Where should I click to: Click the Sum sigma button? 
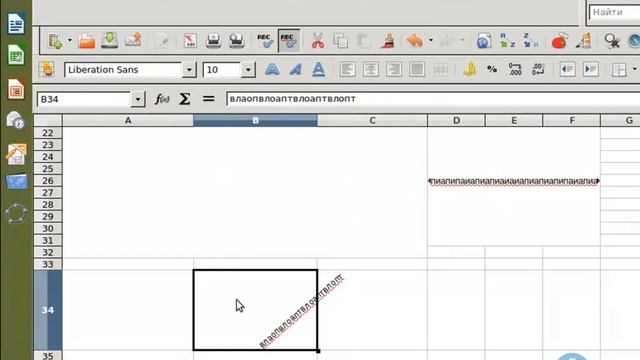click(184, 99)
